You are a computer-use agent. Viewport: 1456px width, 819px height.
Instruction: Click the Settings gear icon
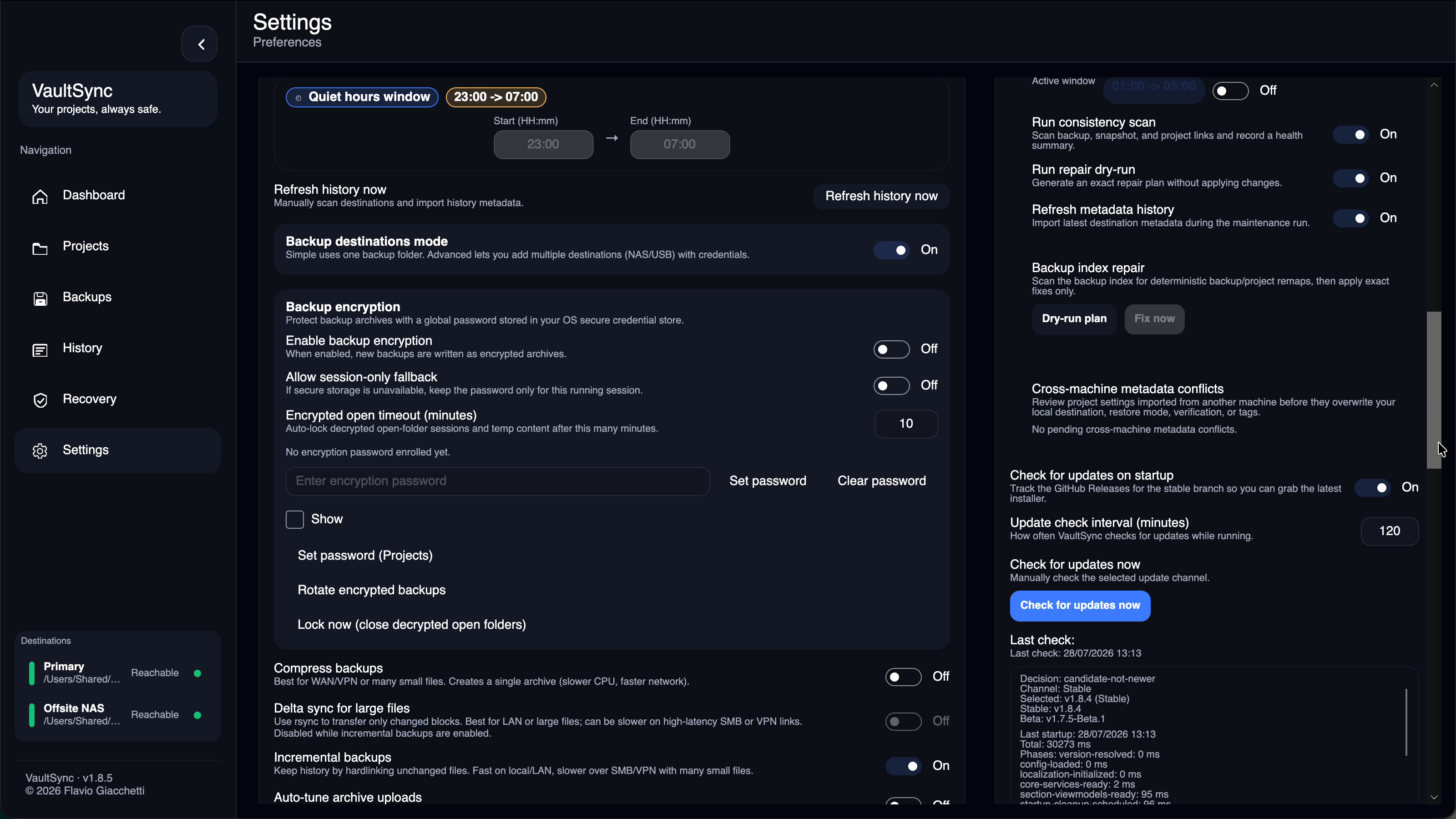pyautogui.click(x=40, y=450)
